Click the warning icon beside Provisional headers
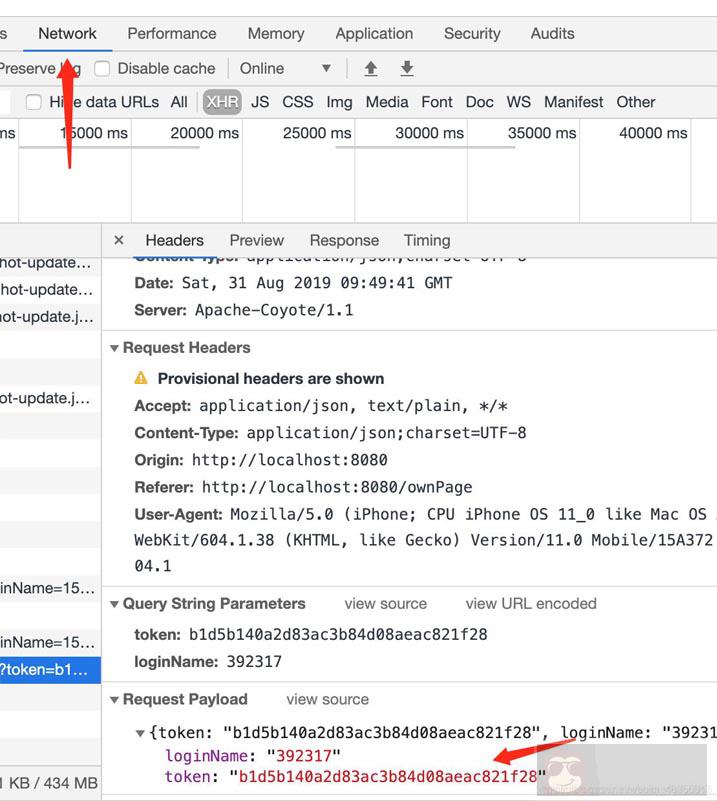 [141, 379]
